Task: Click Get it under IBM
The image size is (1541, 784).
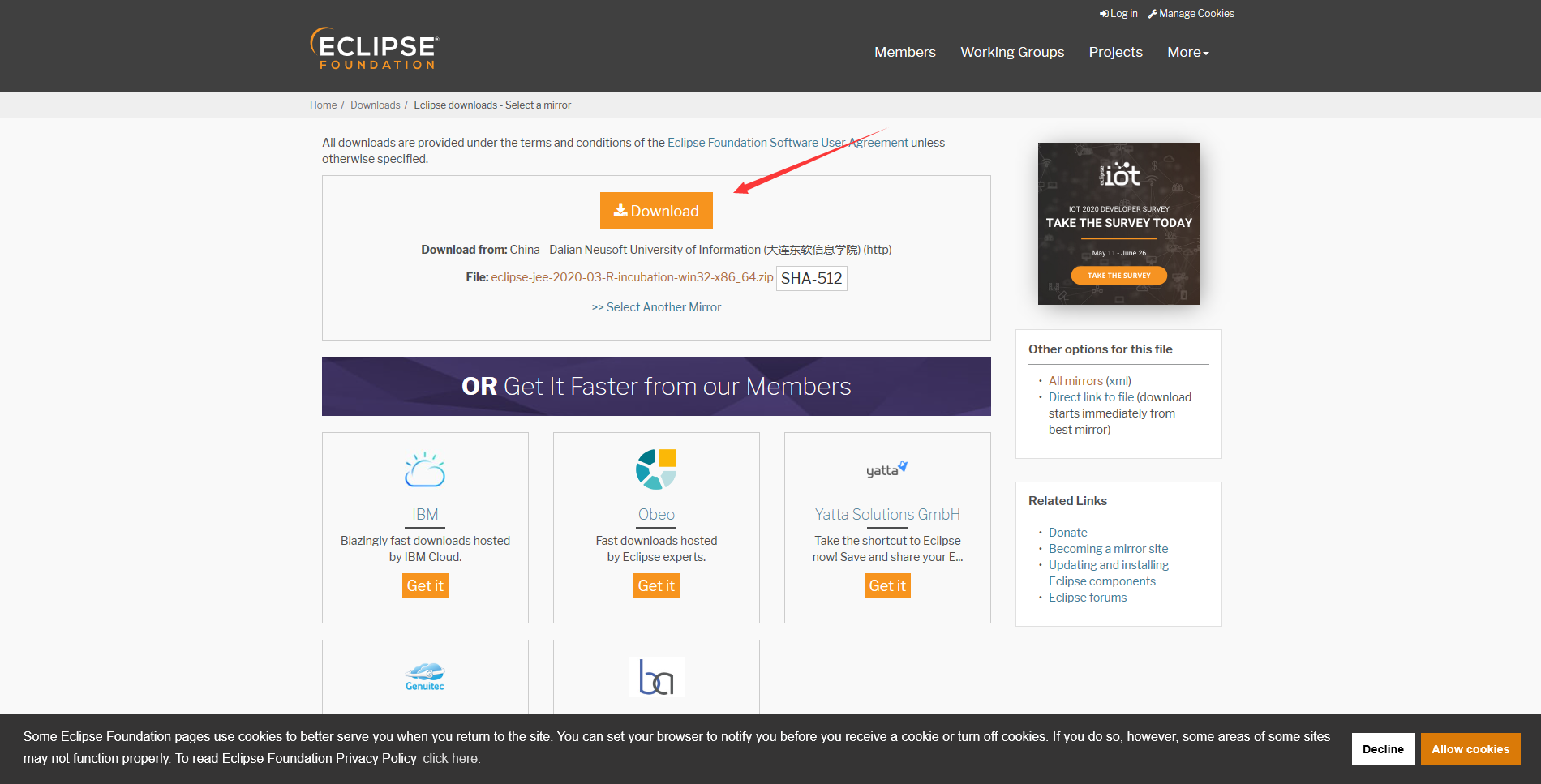Action: [425, 585]
